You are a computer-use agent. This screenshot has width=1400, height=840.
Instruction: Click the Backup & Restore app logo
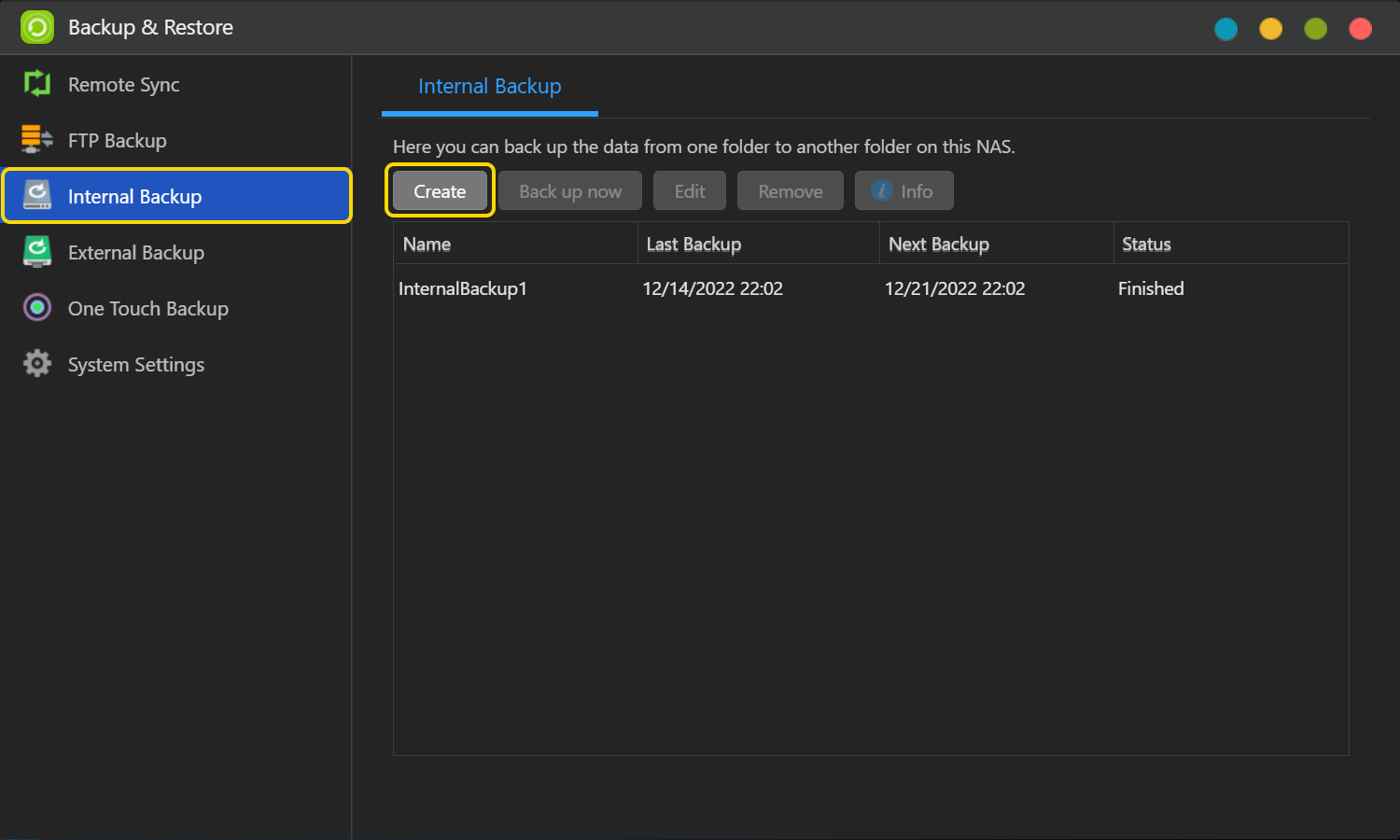37,27
